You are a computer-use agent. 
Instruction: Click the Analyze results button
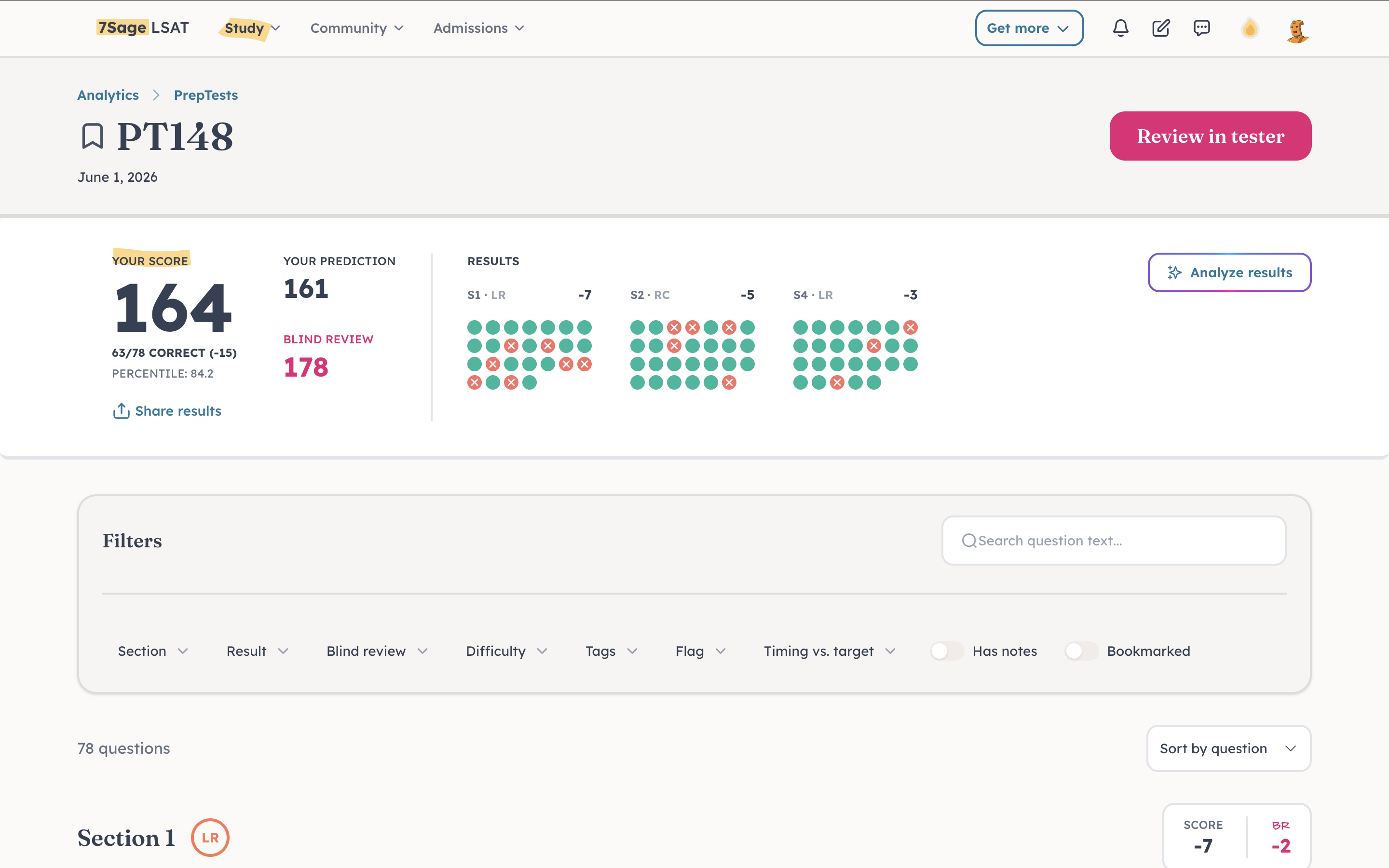point(1229,272)
